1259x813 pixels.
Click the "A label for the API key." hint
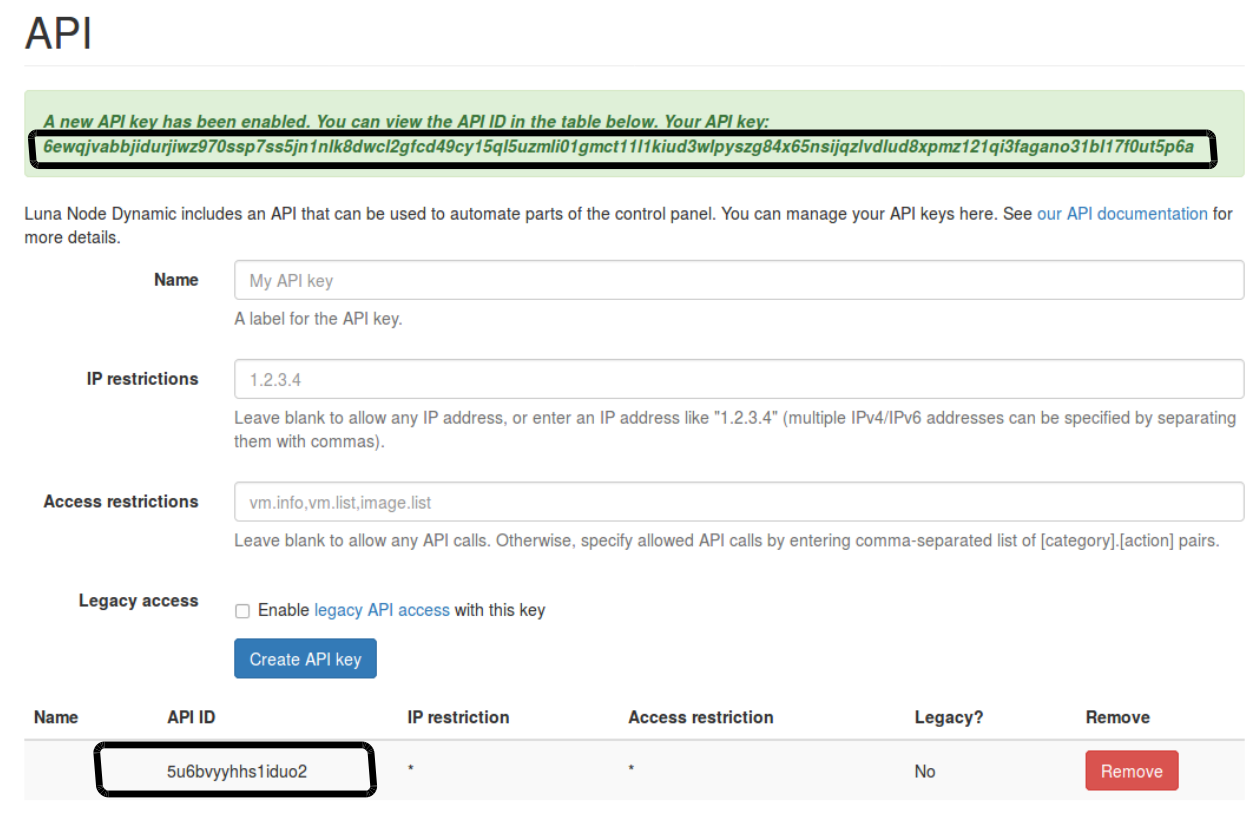coord(318,319)
